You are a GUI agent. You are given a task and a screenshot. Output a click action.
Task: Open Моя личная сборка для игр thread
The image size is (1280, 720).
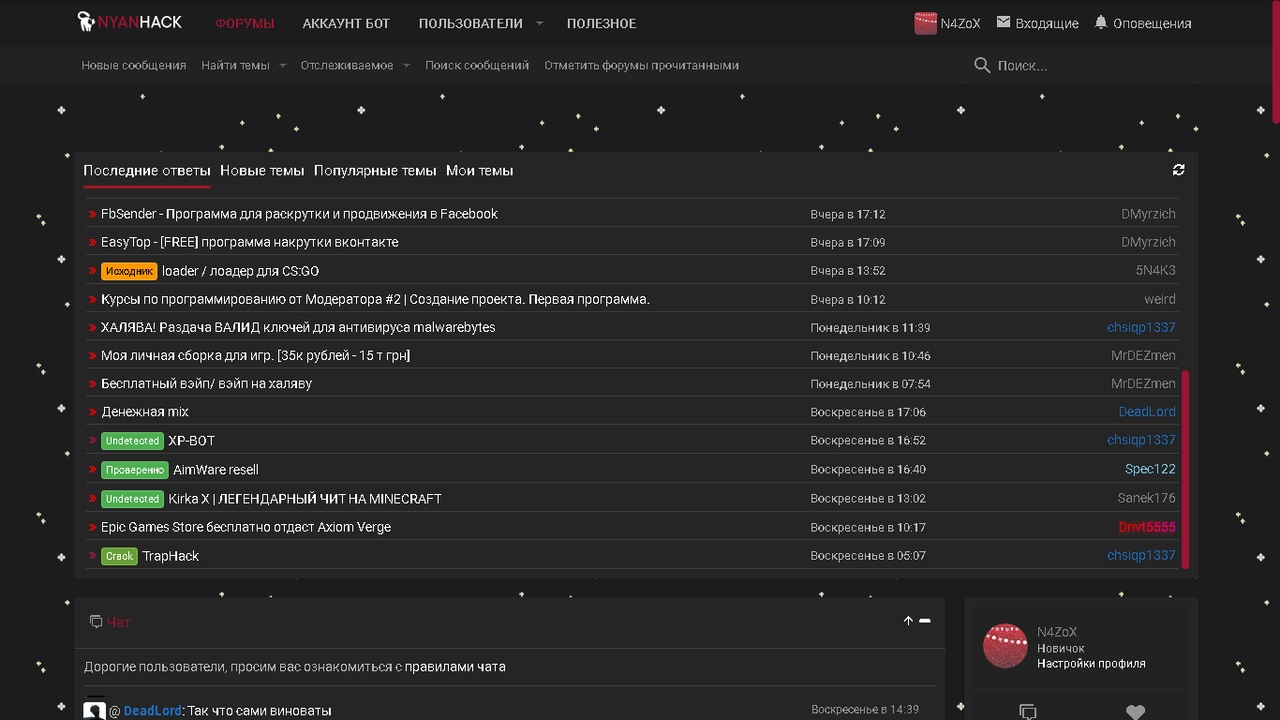click(x=256, y=355)
